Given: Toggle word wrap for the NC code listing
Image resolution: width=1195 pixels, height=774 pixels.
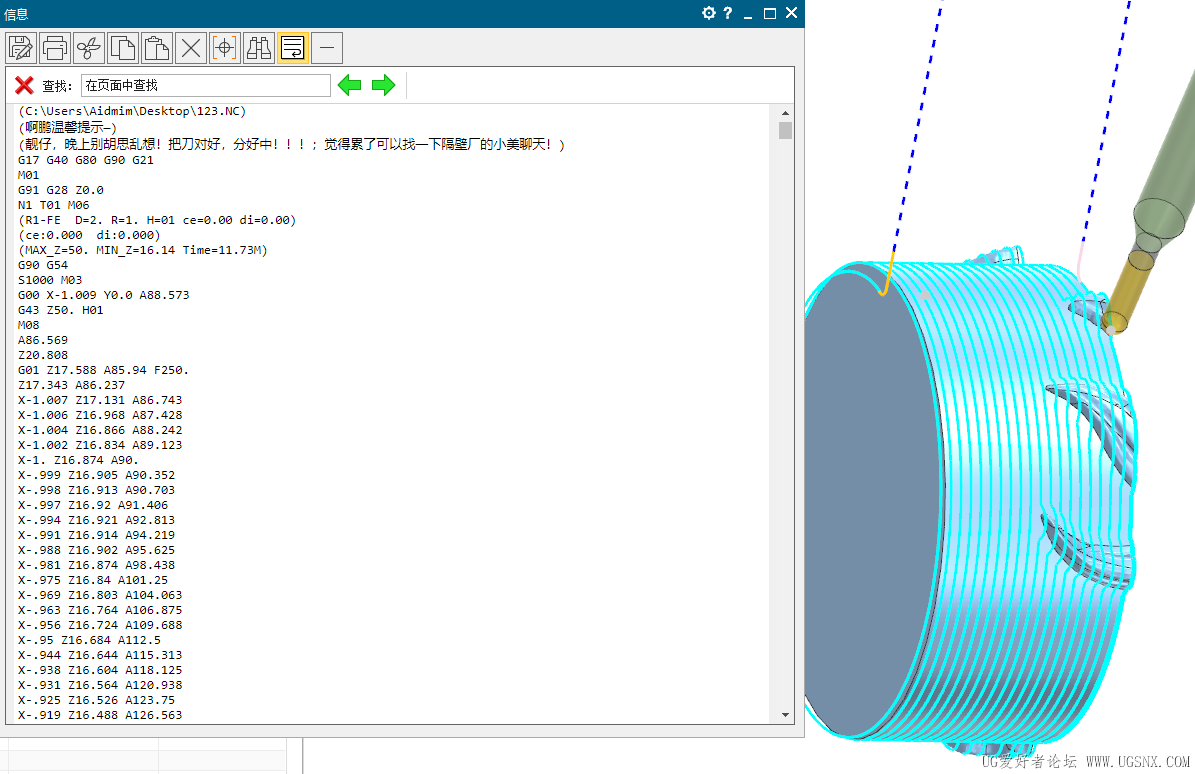Looking at the screenshot, I should 292,47.
